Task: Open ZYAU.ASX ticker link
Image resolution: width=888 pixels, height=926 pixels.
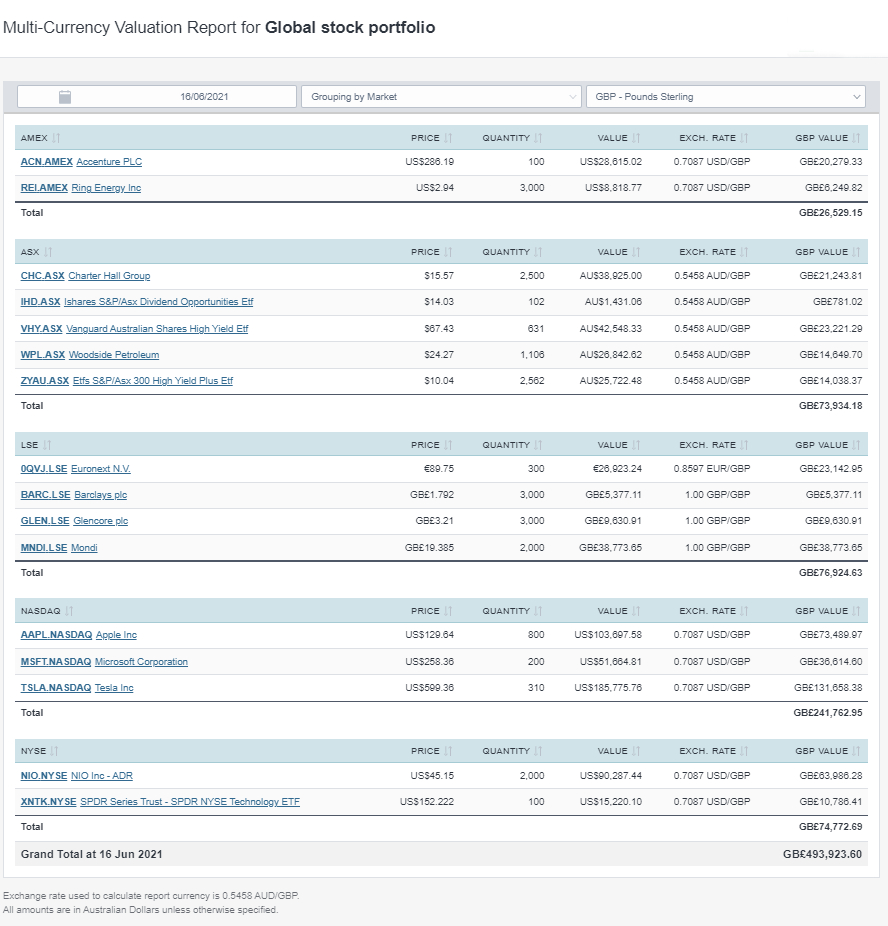Action: 45,381
